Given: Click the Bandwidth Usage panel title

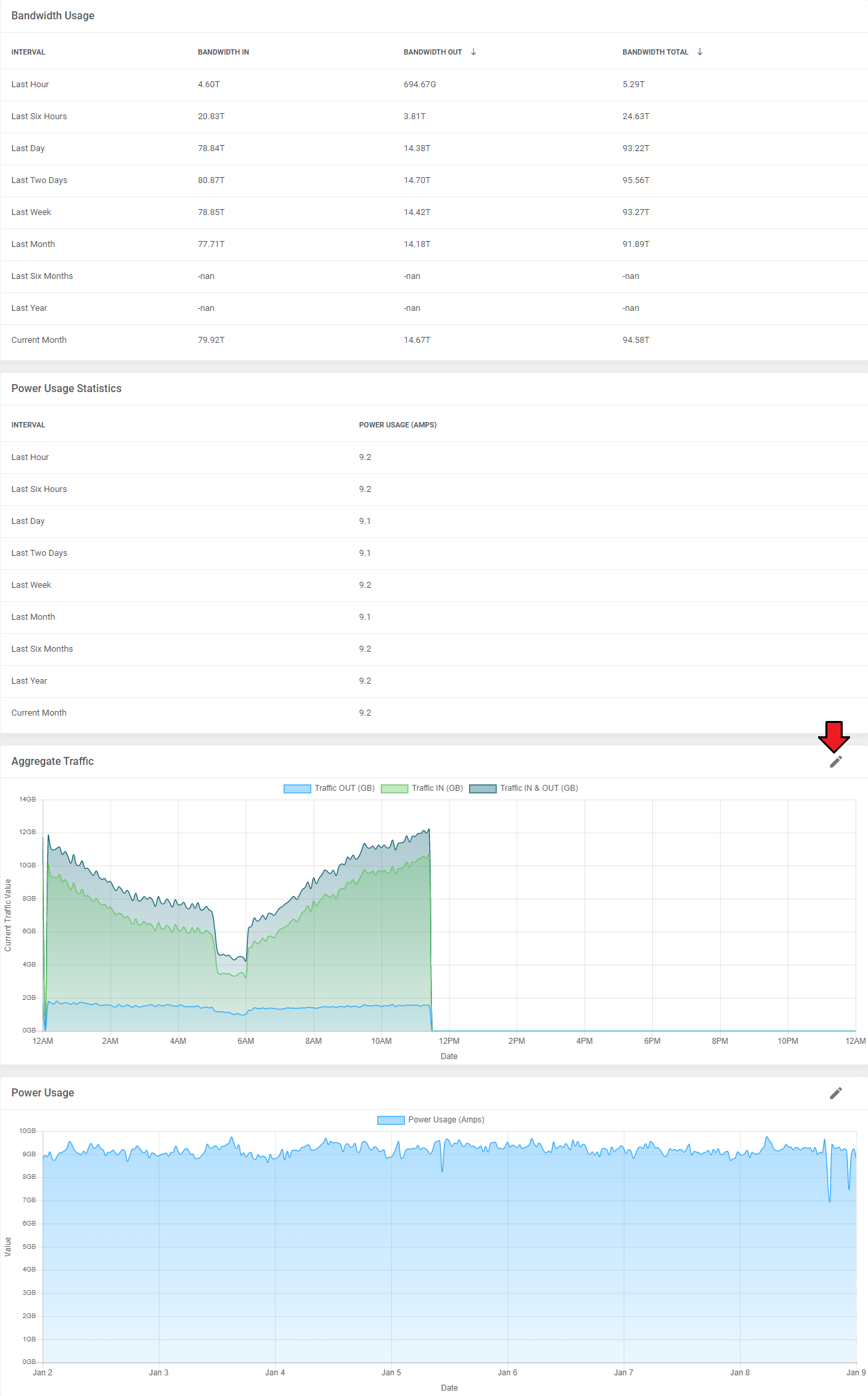Looking at the screenshot, I should (53, 16).
